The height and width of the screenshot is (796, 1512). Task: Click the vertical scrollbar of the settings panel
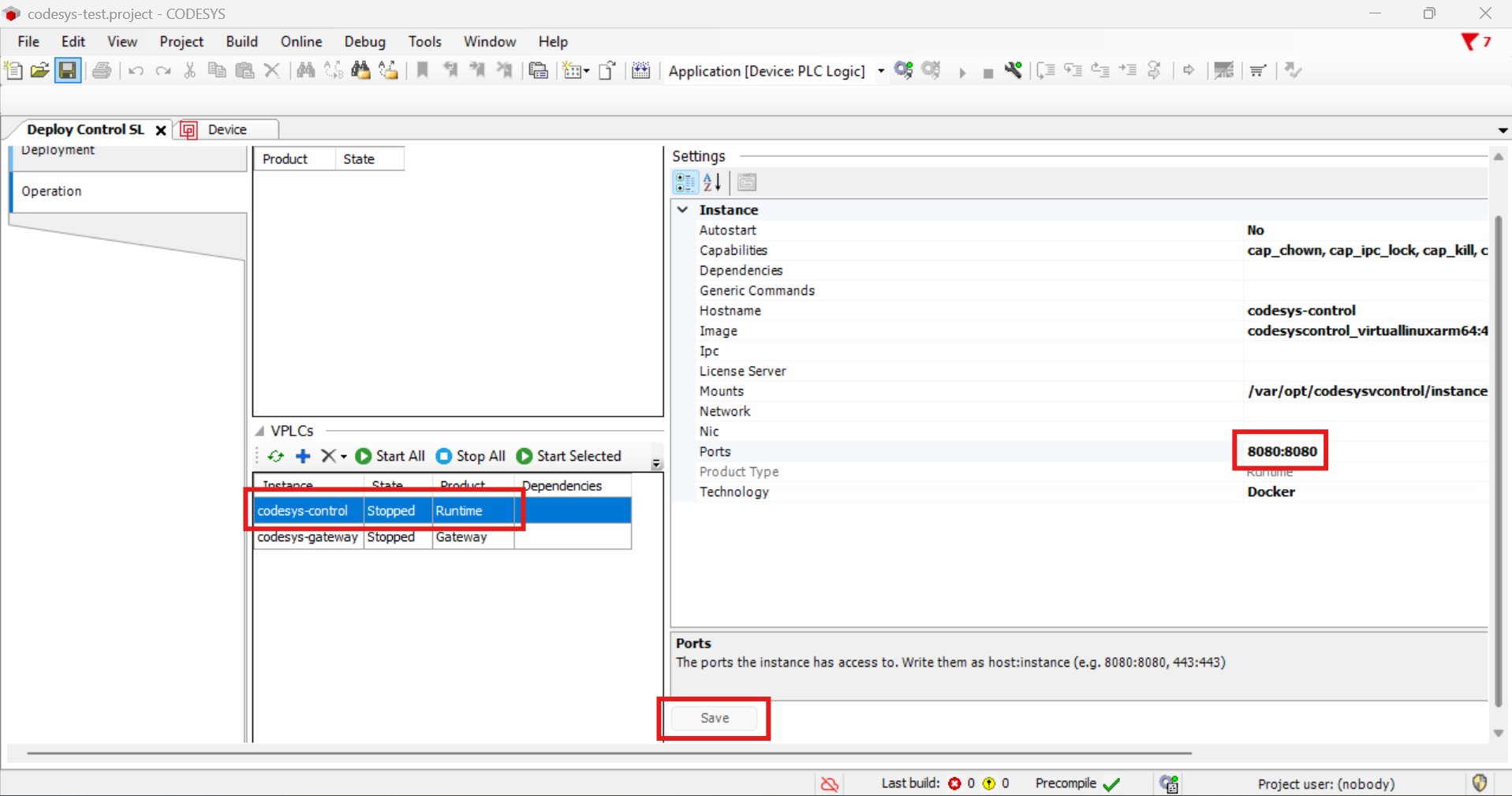click(1499, 458)
